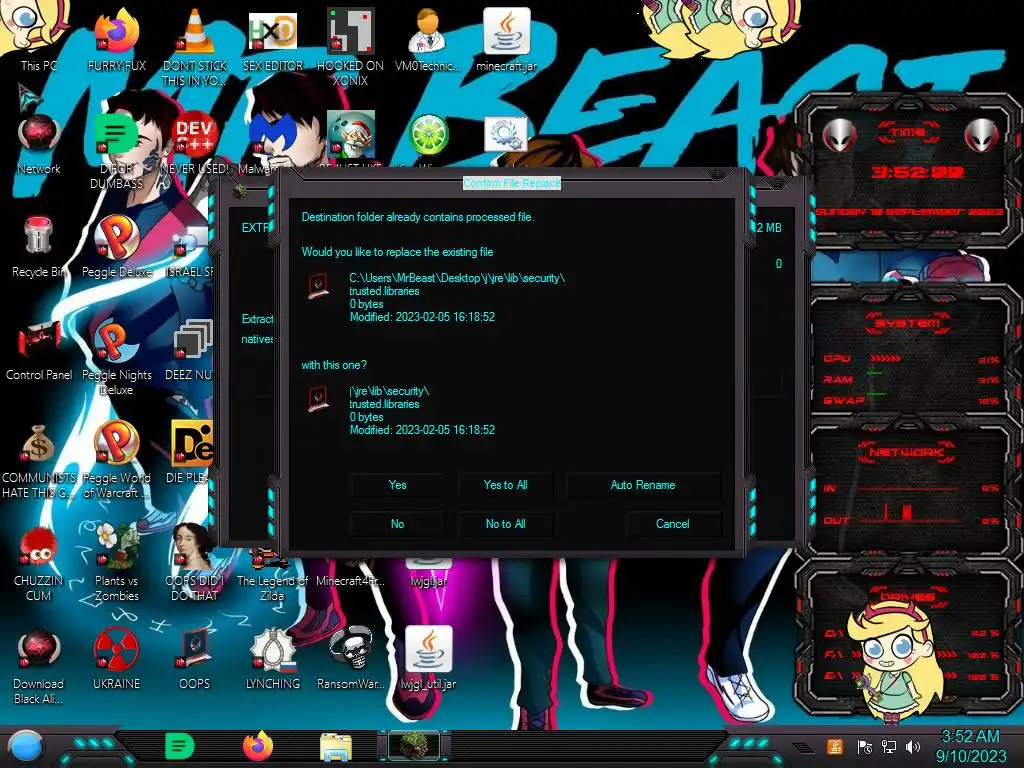Viewport: 1024px width, 768px height.
Task: Select the gear settings file icon
Action: pyautogui.click(x=506, y=135)
